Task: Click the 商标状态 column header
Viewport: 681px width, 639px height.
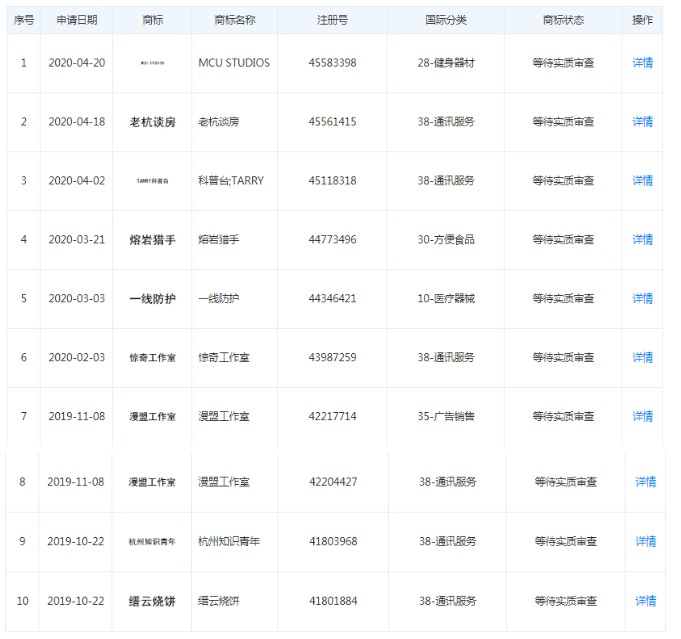Action: click(563, 20)
